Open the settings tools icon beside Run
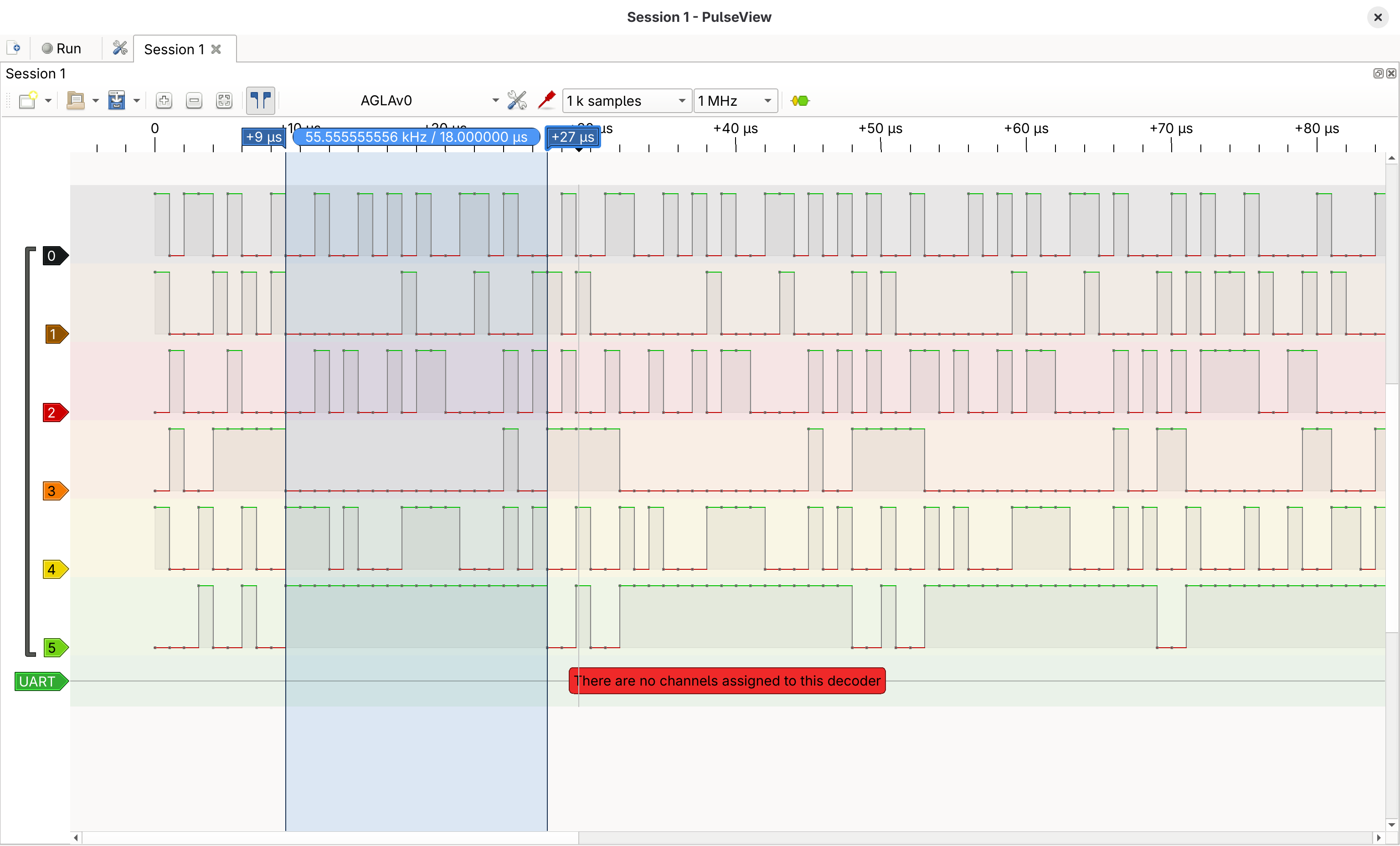The height and width of the screenshot is (846, 1400). tap(119, 48)
